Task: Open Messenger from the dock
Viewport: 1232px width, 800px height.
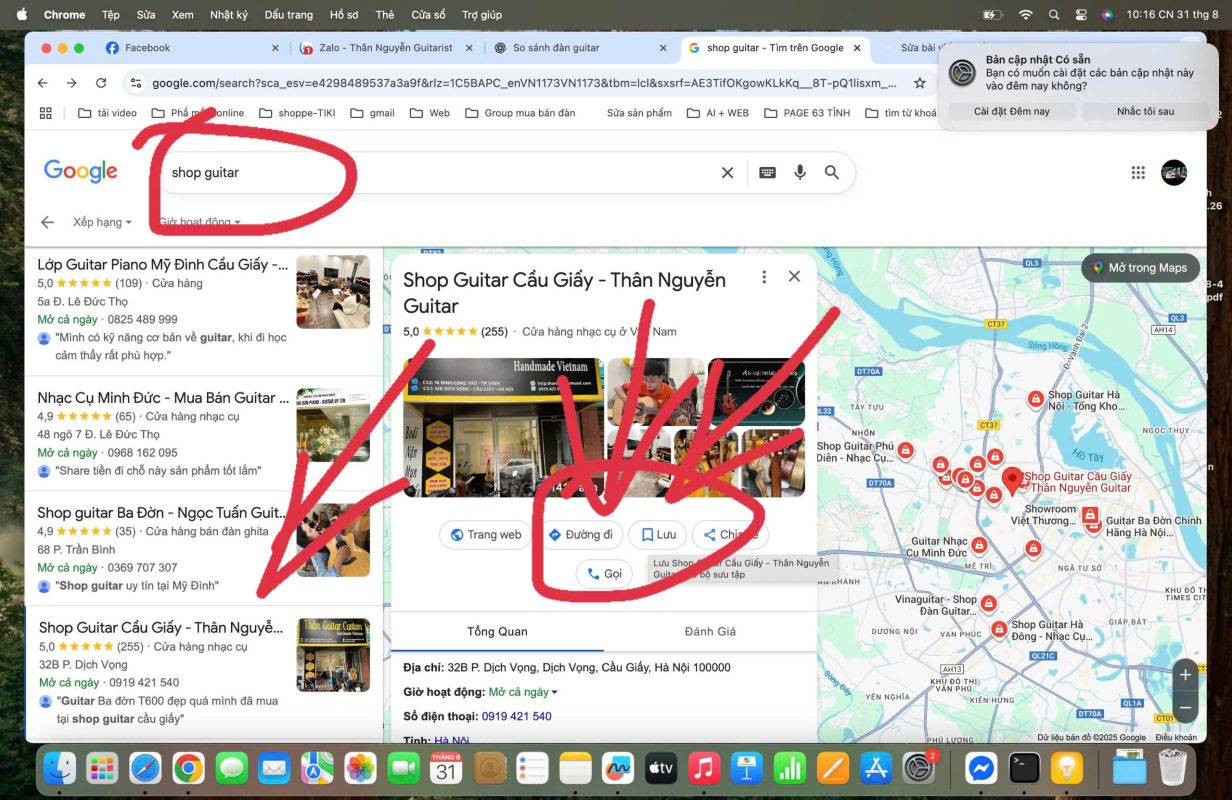Action: 982,768
